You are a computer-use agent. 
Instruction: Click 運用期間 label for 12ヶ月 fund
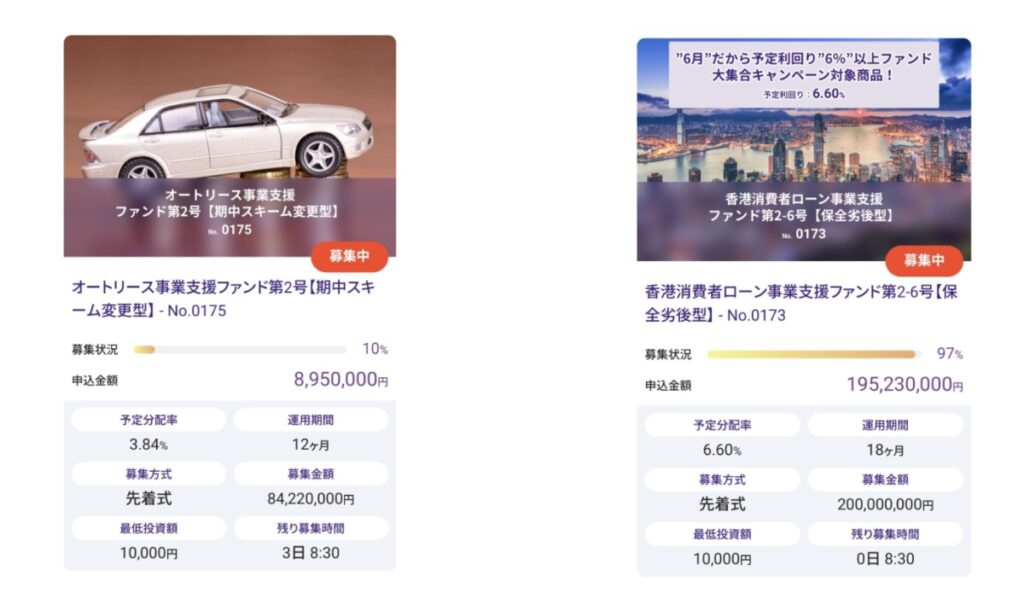pos(310,420)
